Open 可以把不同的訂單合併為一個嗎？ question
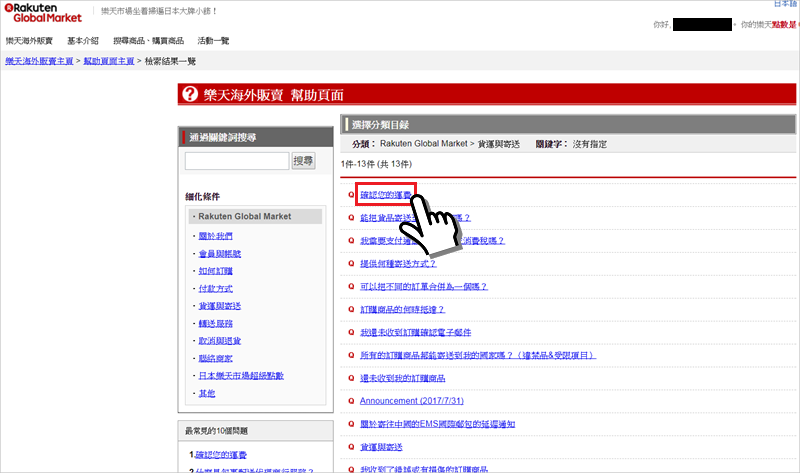Screen dimensions: 800x473 click(x=423, y=287)
